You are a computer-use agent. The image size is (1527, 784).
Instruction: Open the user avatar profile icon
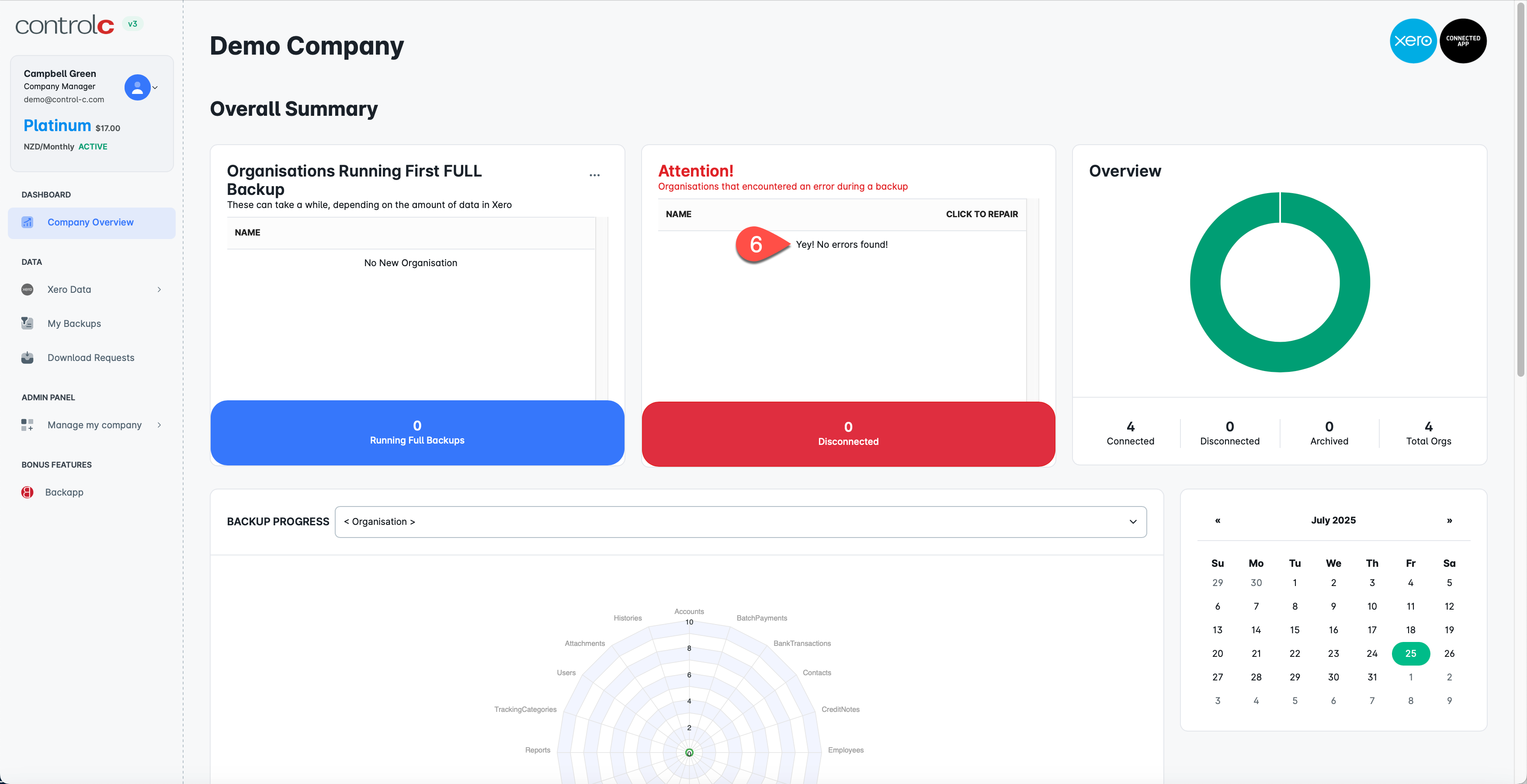pos(138,87)
